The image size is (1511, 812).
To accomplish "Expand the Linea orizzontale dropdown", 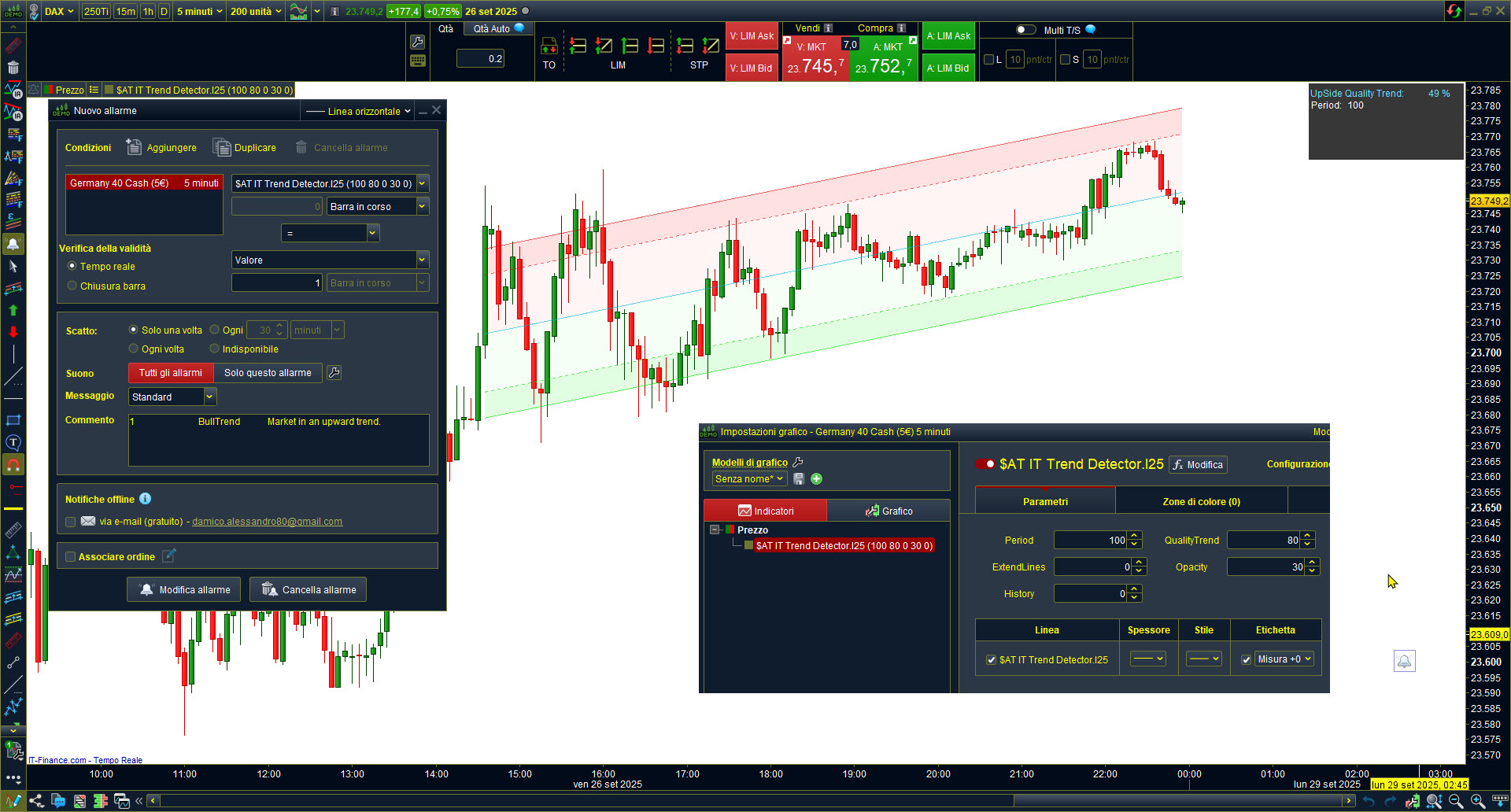I will pyautogui.click(x=359, y=112).
